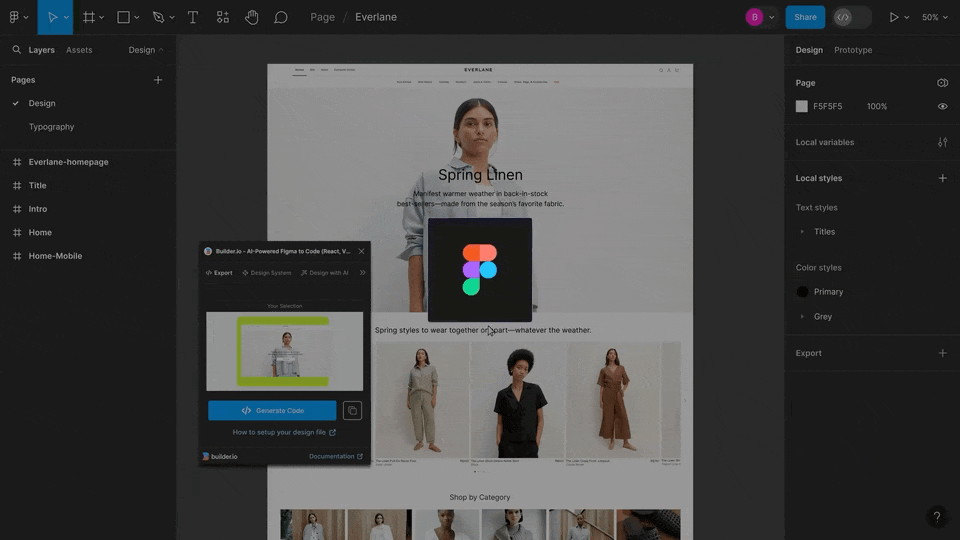Viewport: 960px width, 540px height.
Task: Open the Figma main menu icon
Action: [x=14, y=17]
